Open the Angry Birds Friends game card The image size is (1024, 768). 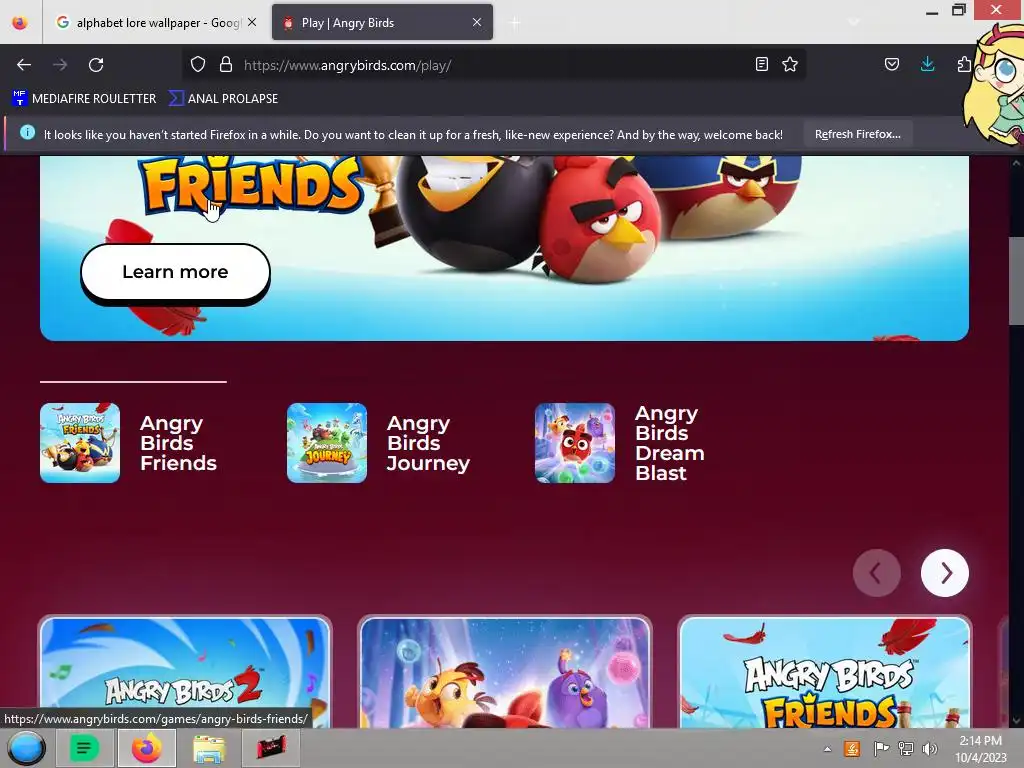(824, 672)
